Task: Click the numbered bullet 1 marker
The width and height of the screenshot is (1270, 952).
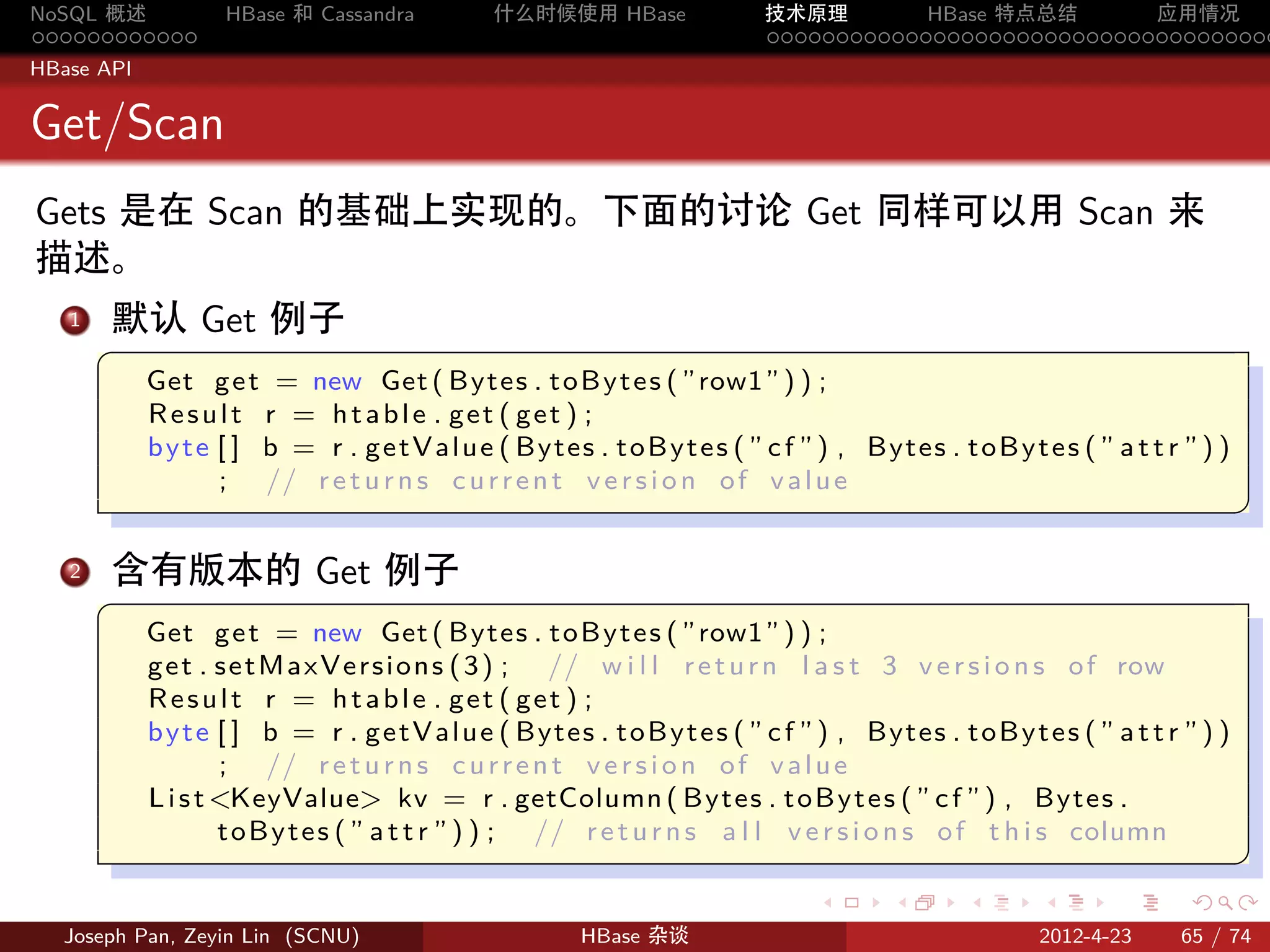Action: pos(75,320)
